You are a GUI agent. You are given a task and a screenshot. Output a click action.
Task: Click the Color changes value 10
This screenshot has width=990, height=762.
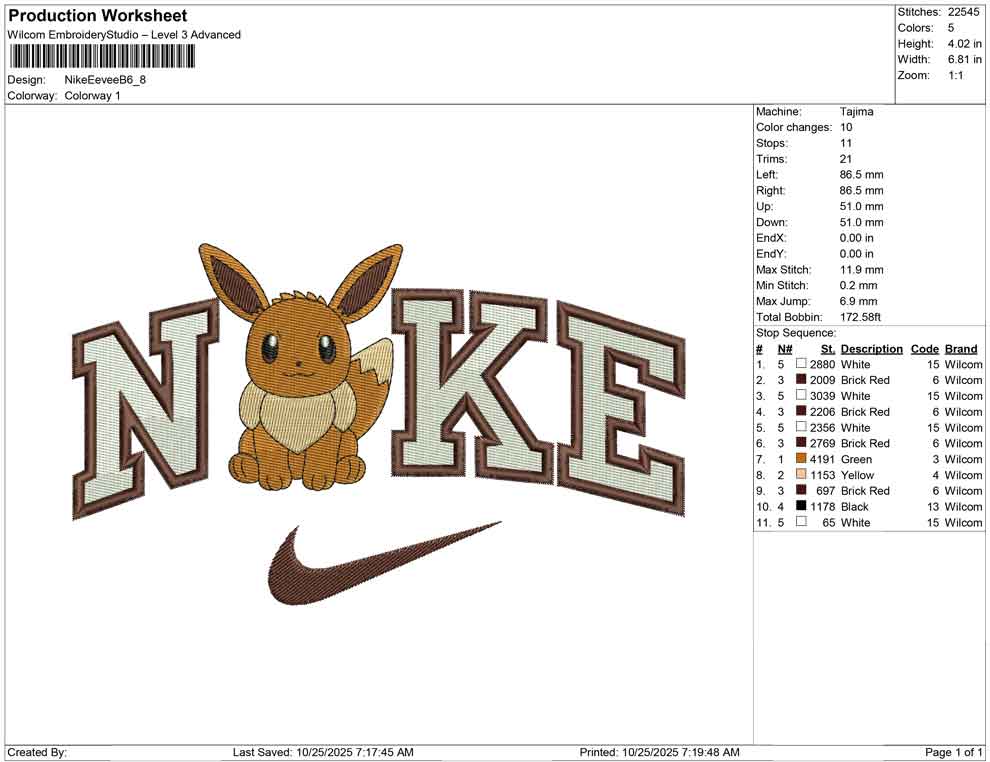(846, 128)
